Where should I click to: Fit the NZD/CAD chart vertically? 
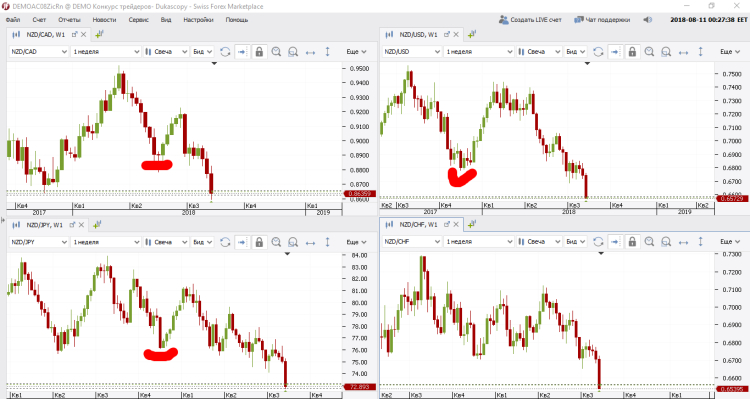(x=328, y=52)
